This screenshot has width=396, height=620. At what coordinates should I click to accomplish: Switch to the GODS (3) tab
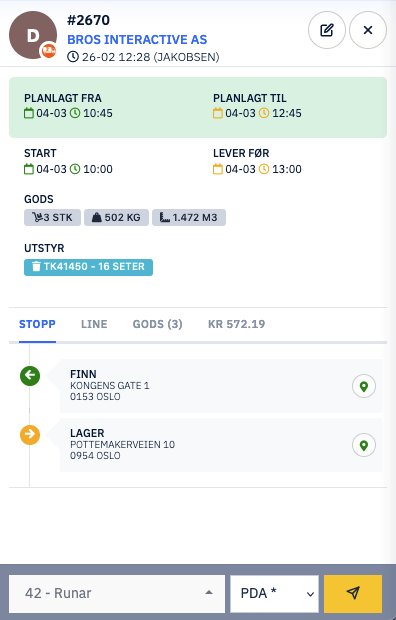point(157,324)
